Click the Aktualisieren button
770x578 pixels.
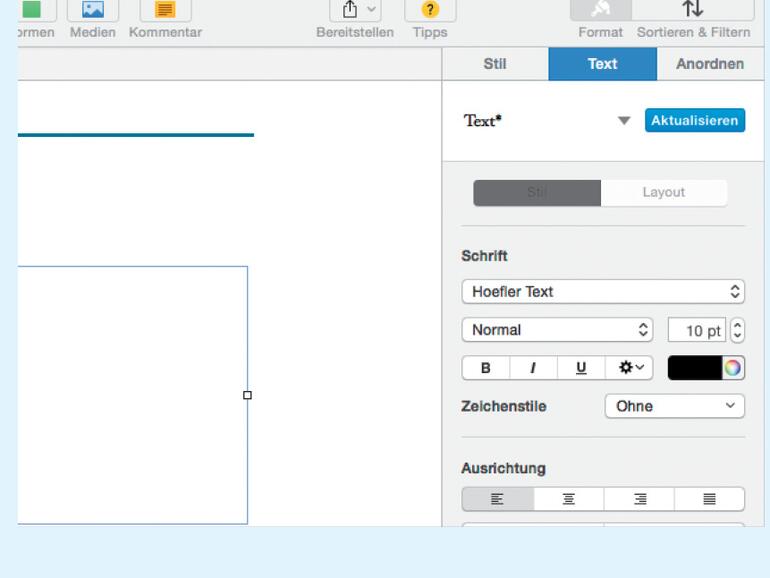coord(695,120)
